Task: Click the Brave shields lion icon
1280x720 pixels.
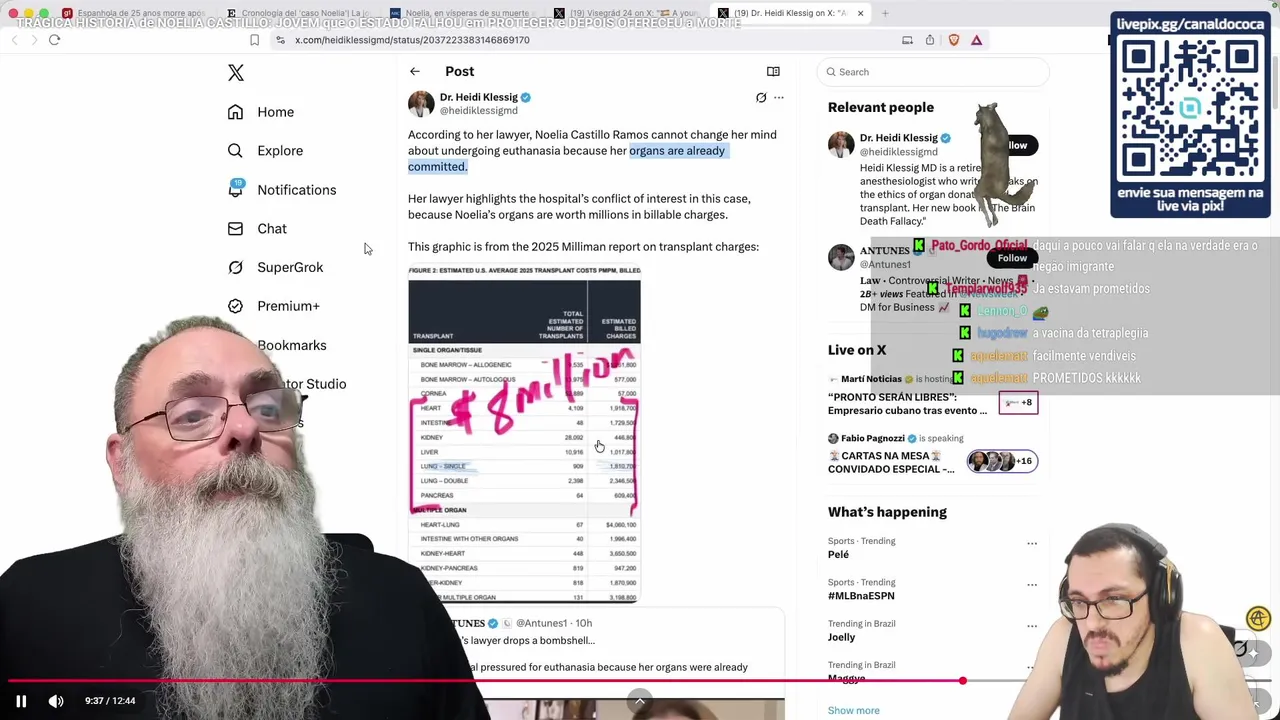Action: (x=953, y=40)
